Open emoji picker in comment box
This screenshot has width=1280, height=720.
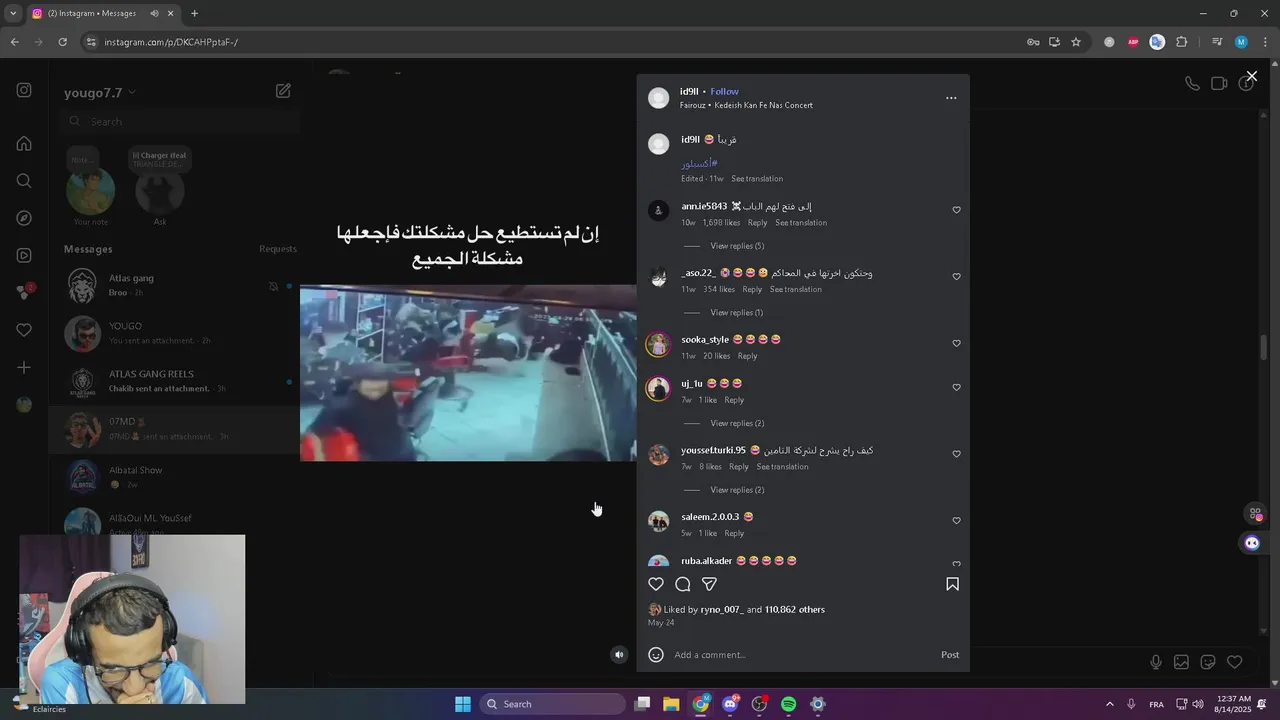656,655
